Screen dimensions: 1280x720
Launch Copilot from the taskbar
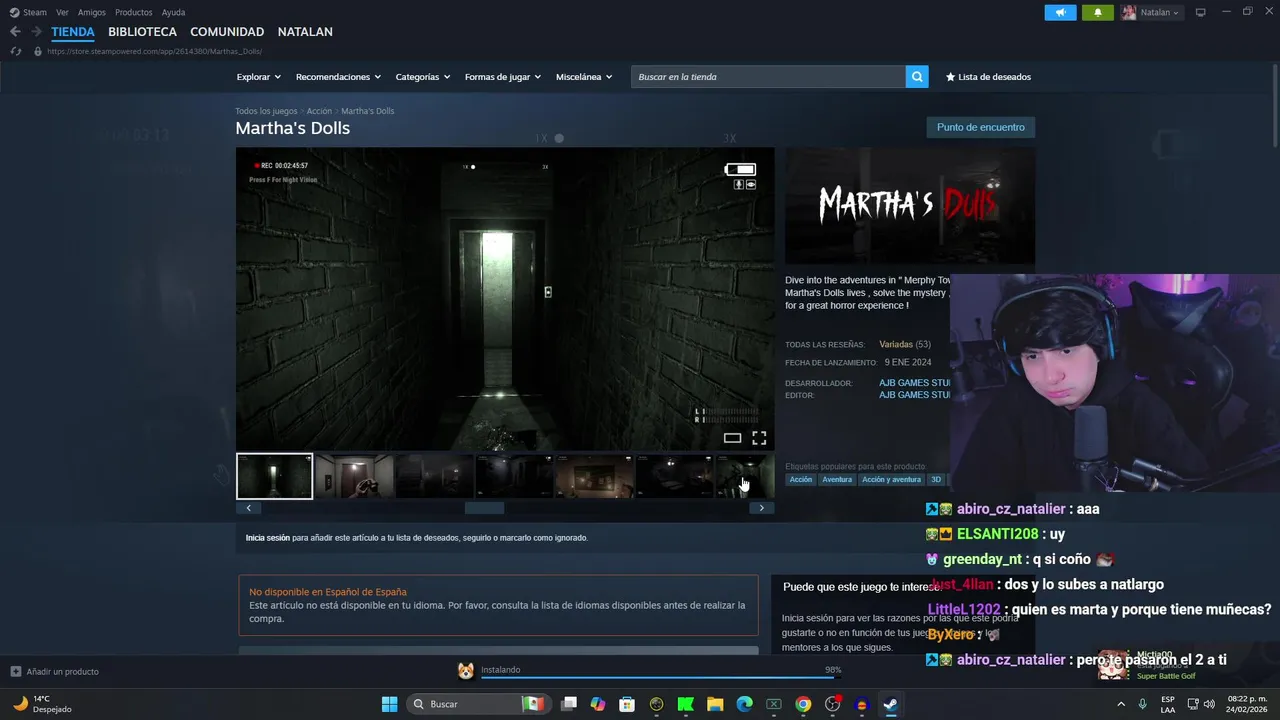(x=598, y=704)
